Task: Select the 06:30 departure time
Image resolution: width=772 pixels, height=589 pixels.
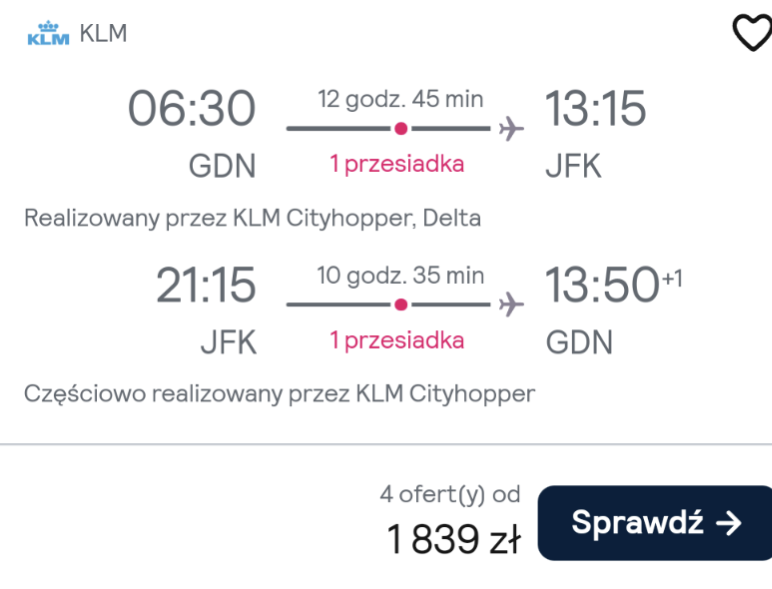Action: pos(192,108)
